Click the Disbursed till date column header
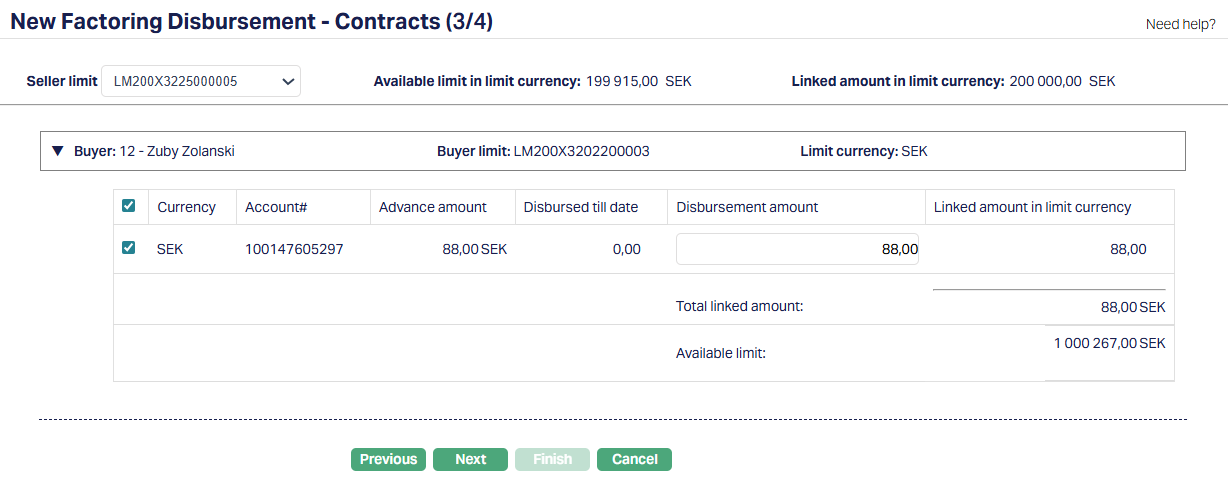This screenshot has width=1228, height=492. 581,207
